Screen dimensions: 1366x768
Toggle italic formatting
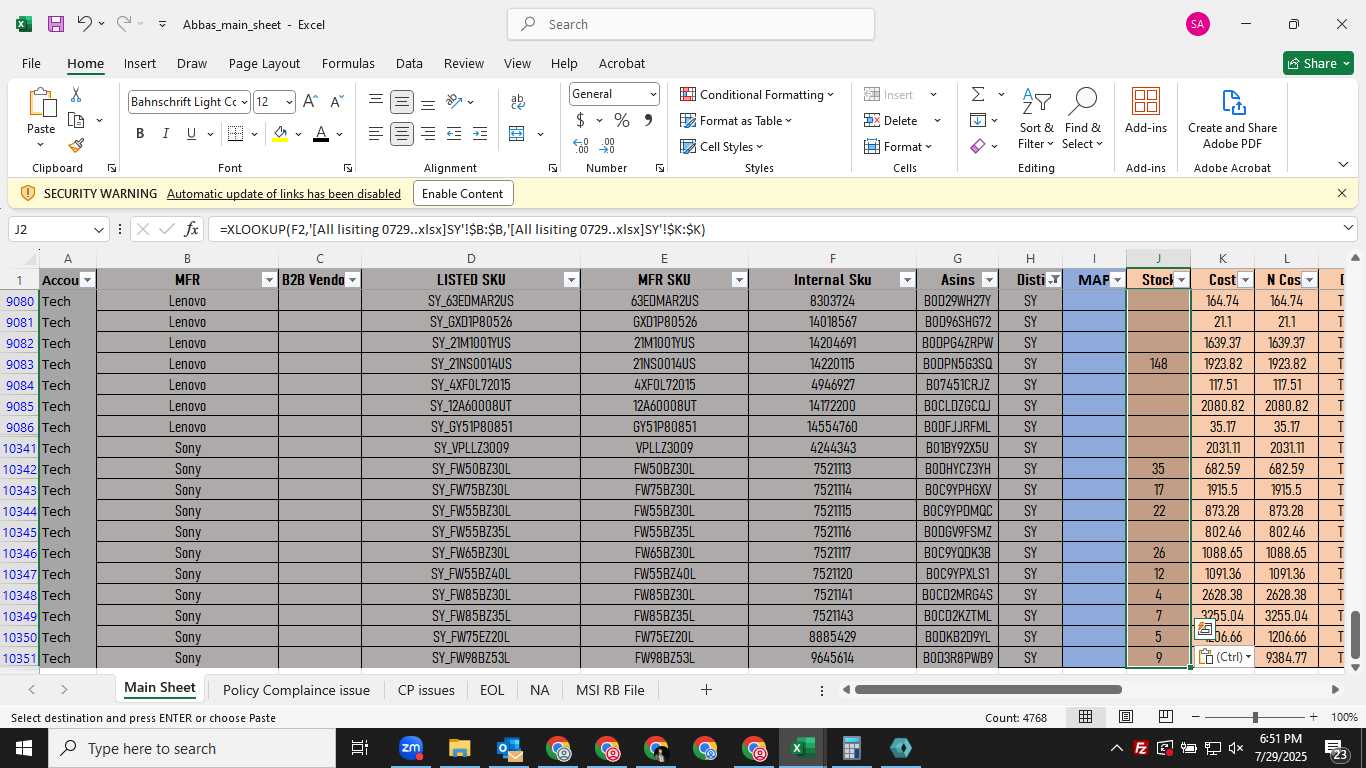[x=165, y=134]
